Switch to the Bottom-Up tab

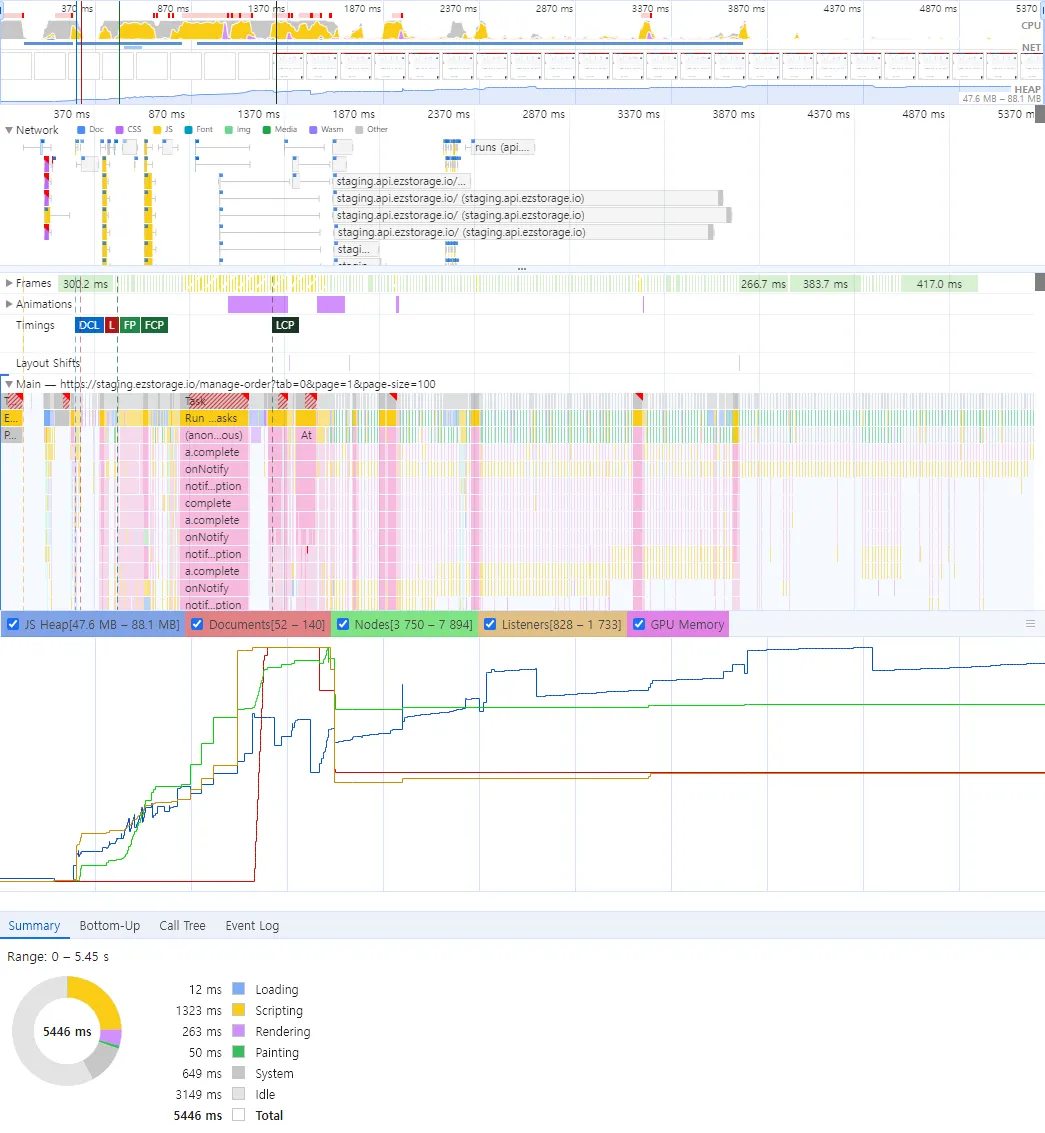(109, 926)
